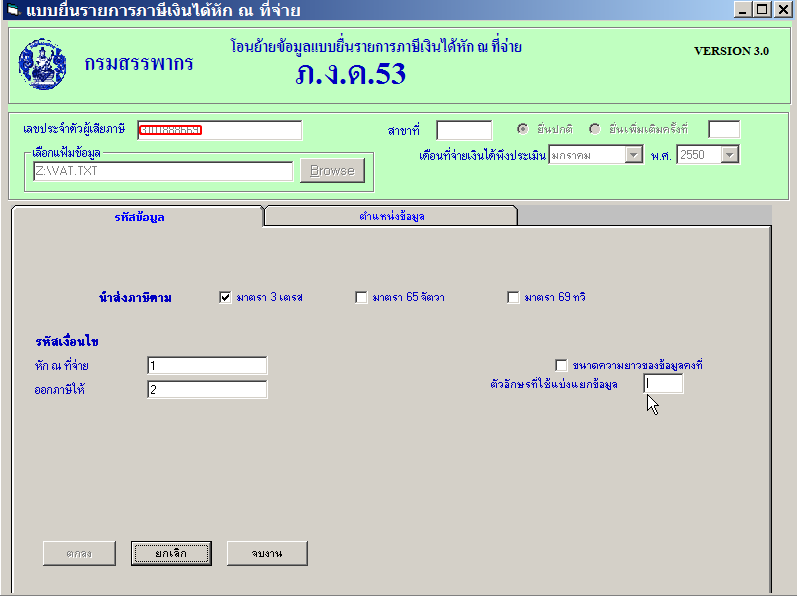Enable ขนาดความยาวของข้อมูลคงที่ checkbox
The image size is (797, 596).
click(561, 366)
